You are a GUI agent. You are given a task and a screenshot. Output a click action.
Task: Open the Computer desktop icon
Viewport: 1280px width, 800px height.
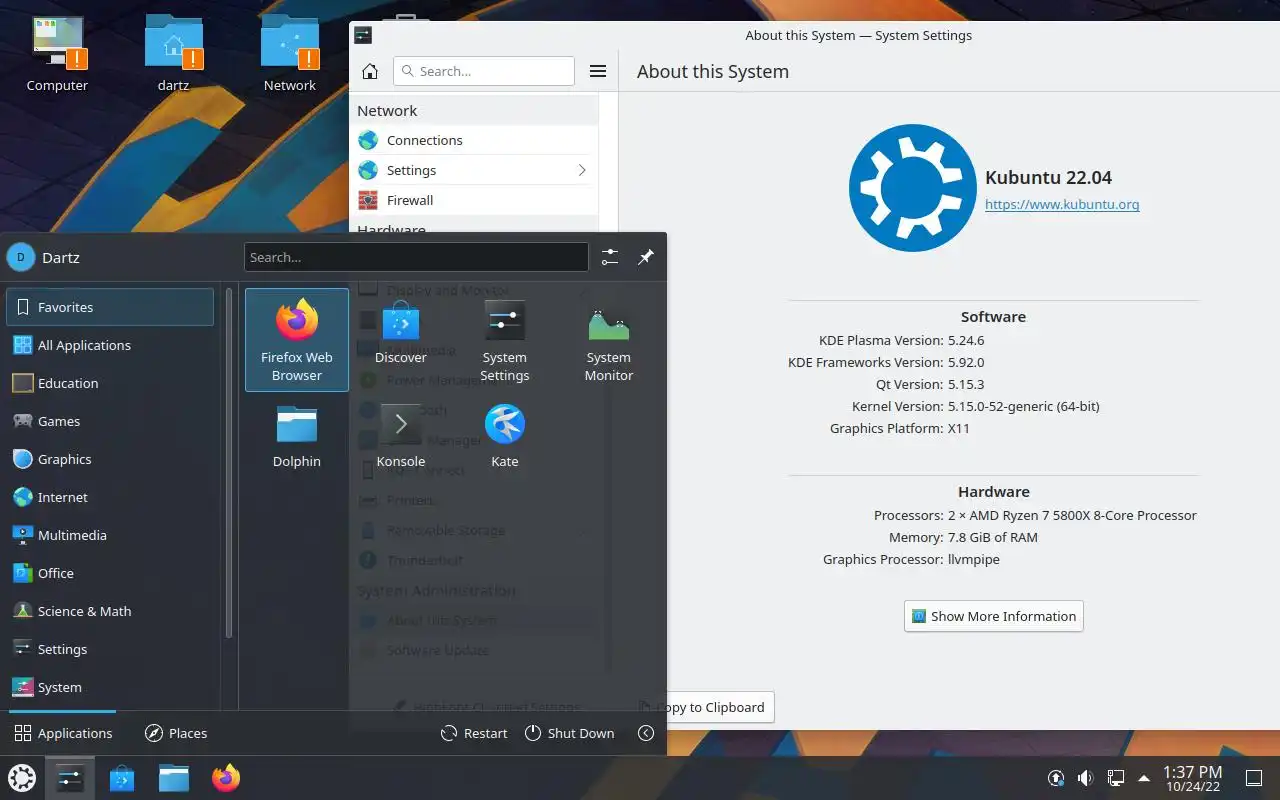point(58,55)
